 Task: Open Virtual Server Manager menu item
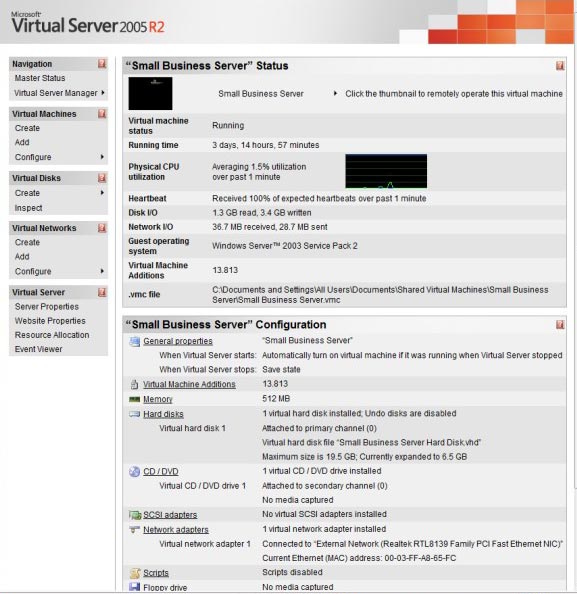56,93
